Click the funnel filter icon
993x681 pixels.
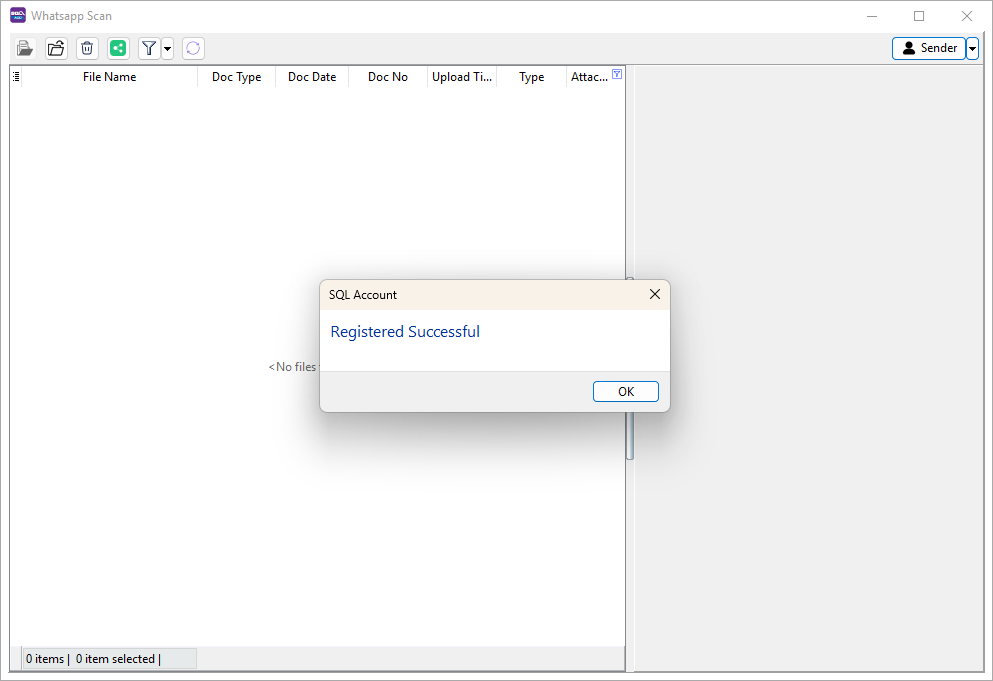click(x=149, y=48)
